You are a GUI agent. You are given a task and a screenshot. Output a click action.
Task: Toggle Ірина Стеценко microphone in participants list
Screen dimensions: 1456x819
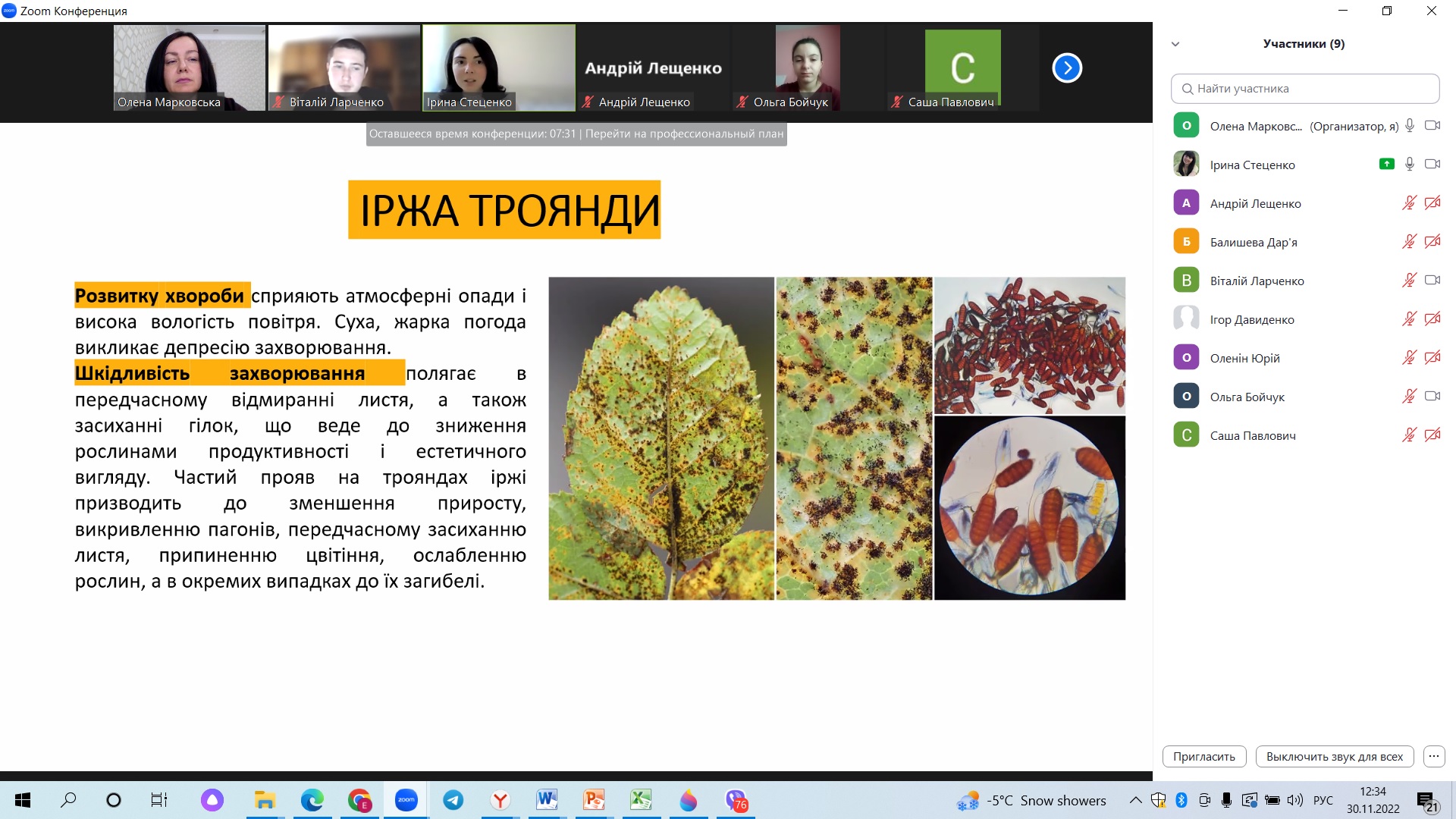pyautogui.click(x=1410, y=165)
